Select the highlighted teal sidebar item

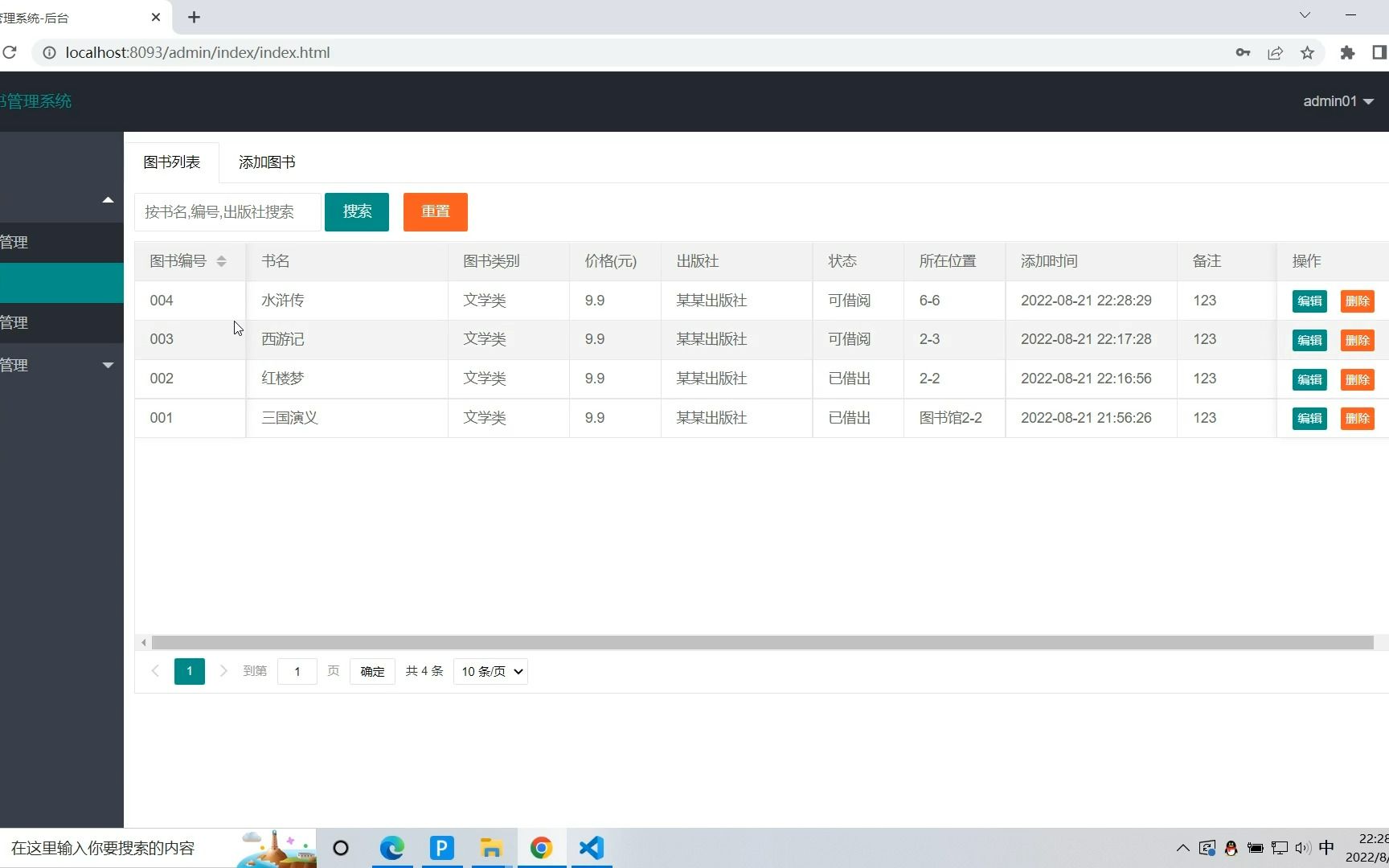click(62, 283)
